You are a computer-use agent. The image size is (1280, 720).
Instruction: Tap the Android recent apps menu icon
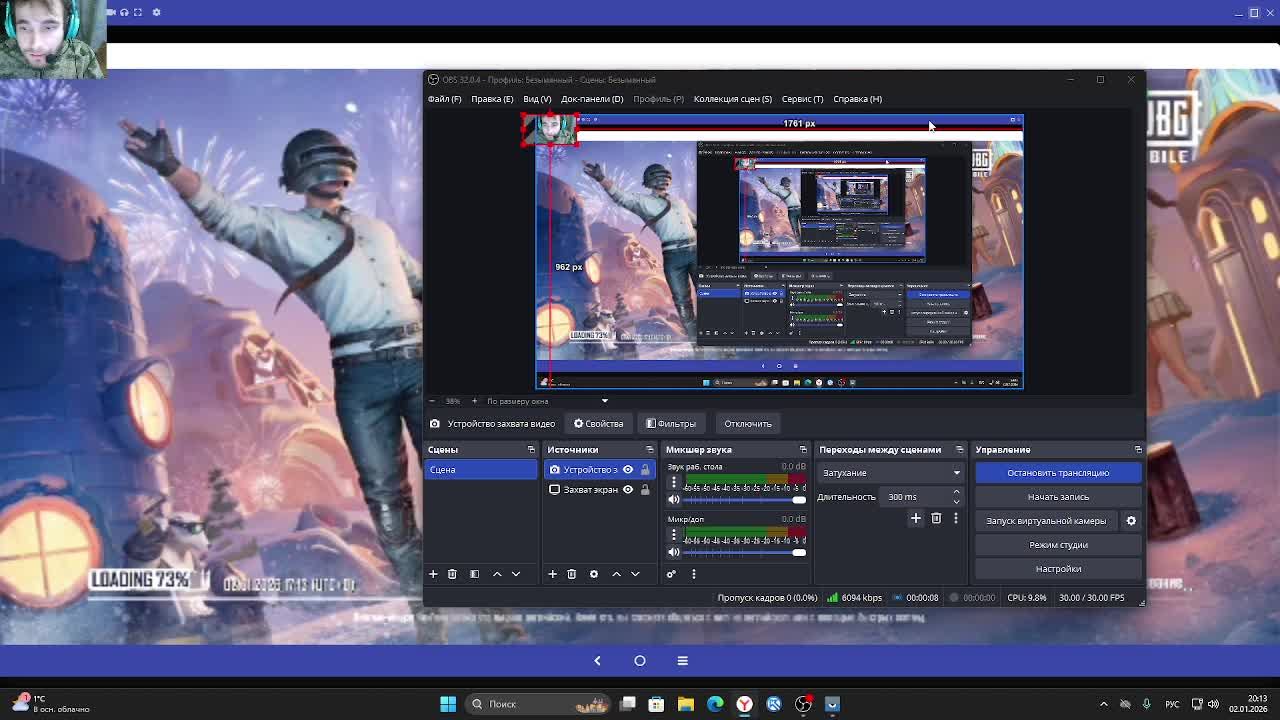click(x=683, y=660)
